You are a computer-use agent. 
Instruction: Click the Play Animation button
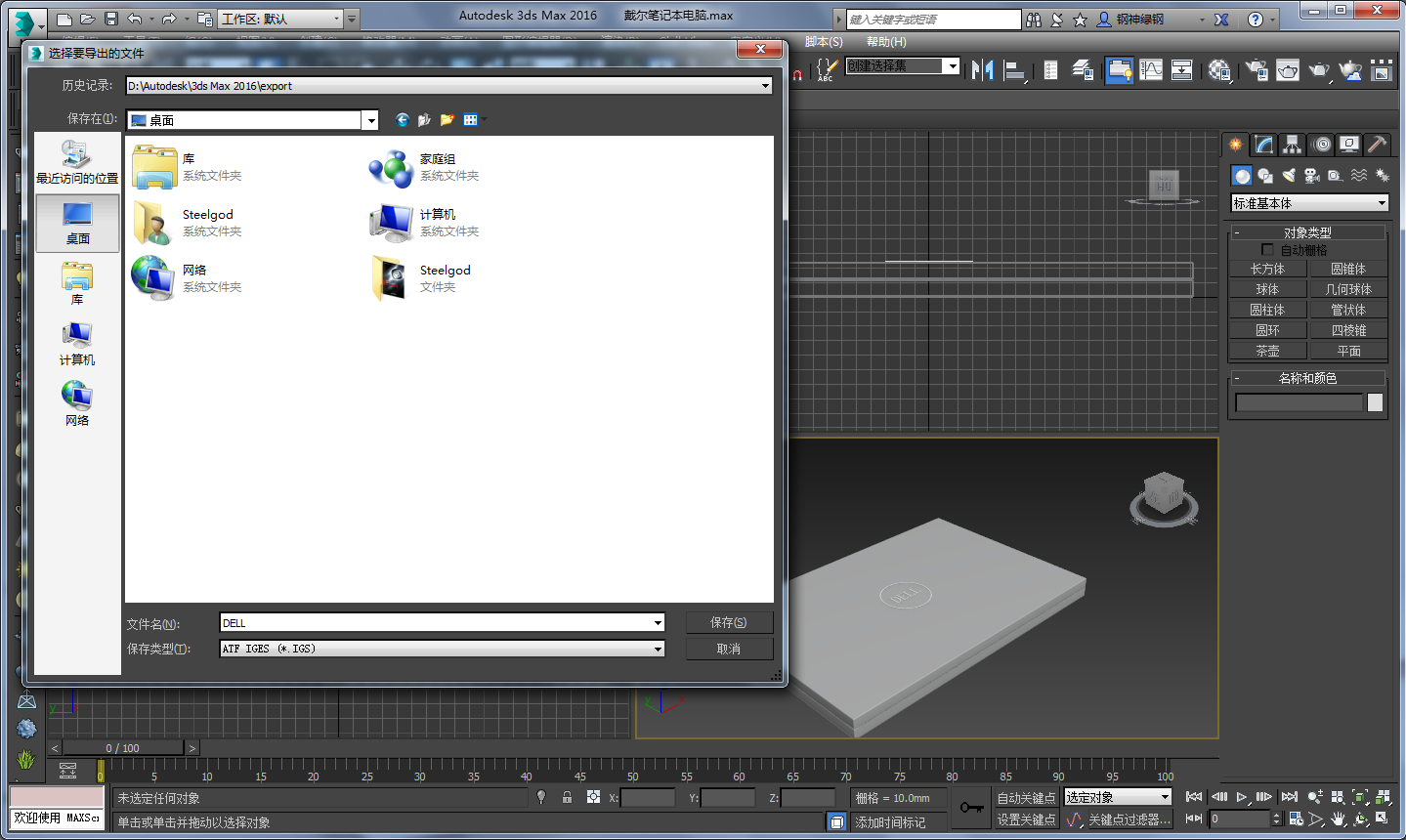pyautogui.click(x=1242, y=797)
